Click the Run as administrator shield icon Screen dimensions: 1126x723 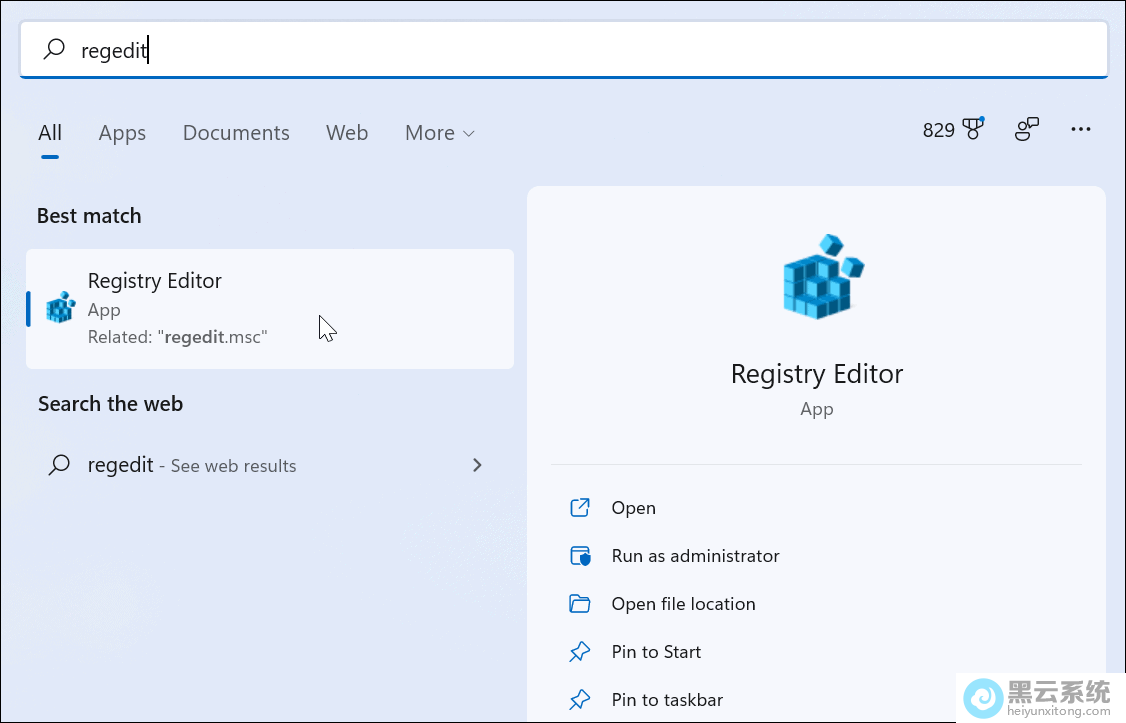pos(580,556)
